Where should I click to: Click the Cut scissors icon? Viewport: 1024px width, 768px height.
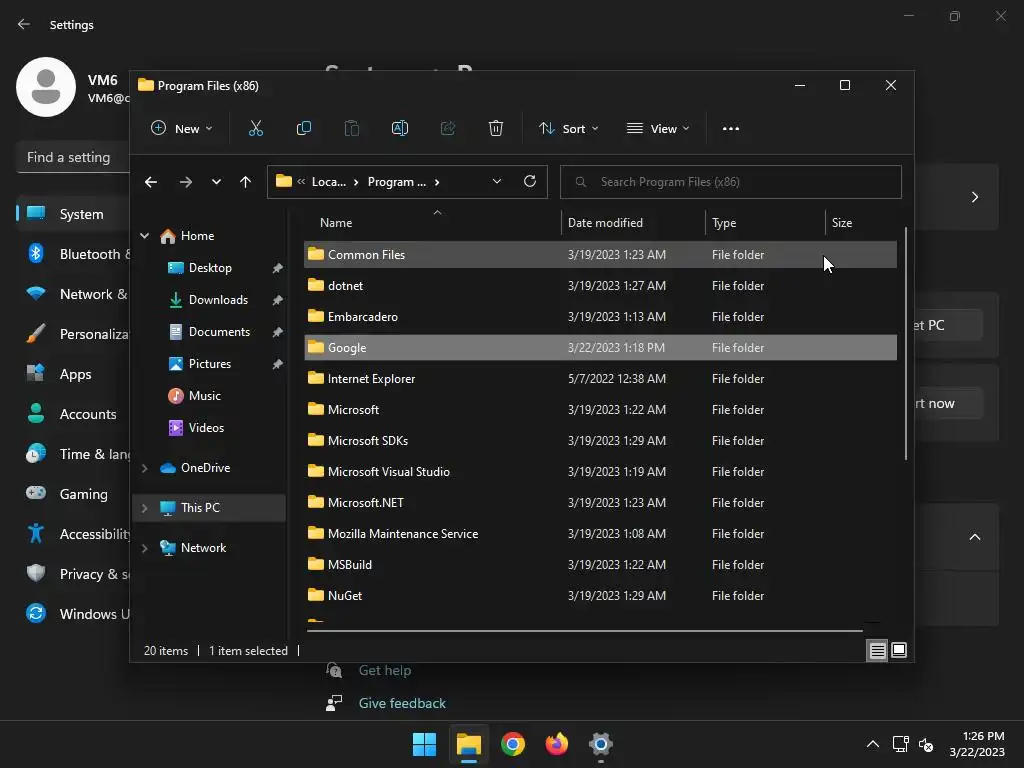click(256, 129)
